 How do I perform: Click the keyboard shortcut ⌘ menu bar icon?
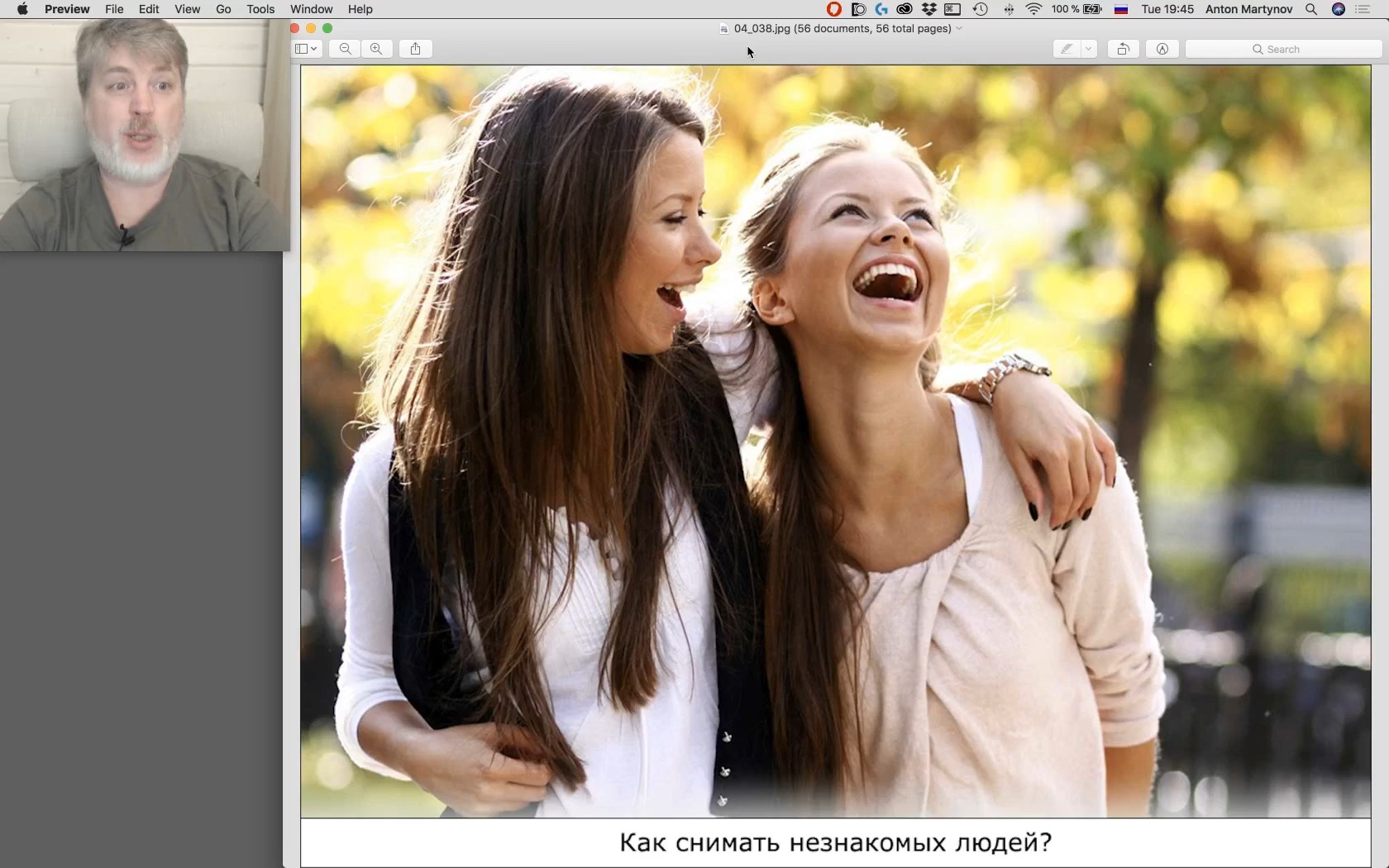point(952,9)
